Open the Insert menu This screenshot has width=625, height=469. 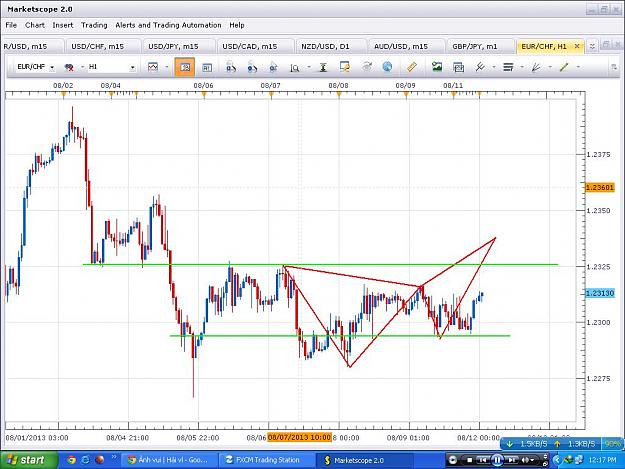pyautogui.click(x=63, y=25)
